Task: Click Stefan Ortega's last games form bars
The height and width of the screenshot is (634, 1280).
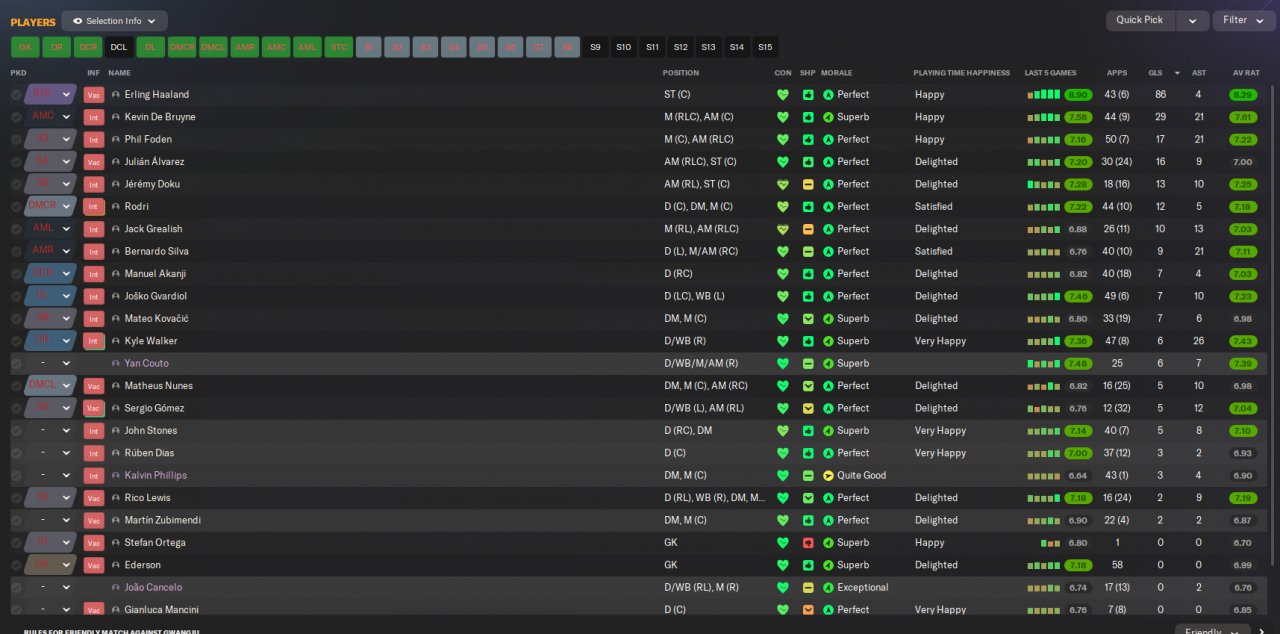Action: (1050, 543)
